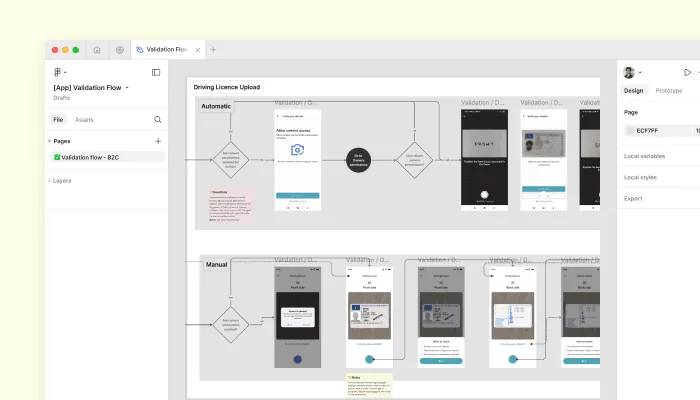Switch to the File tab
The height and width of the screenshot is (400, 700).
coord(58,120)
